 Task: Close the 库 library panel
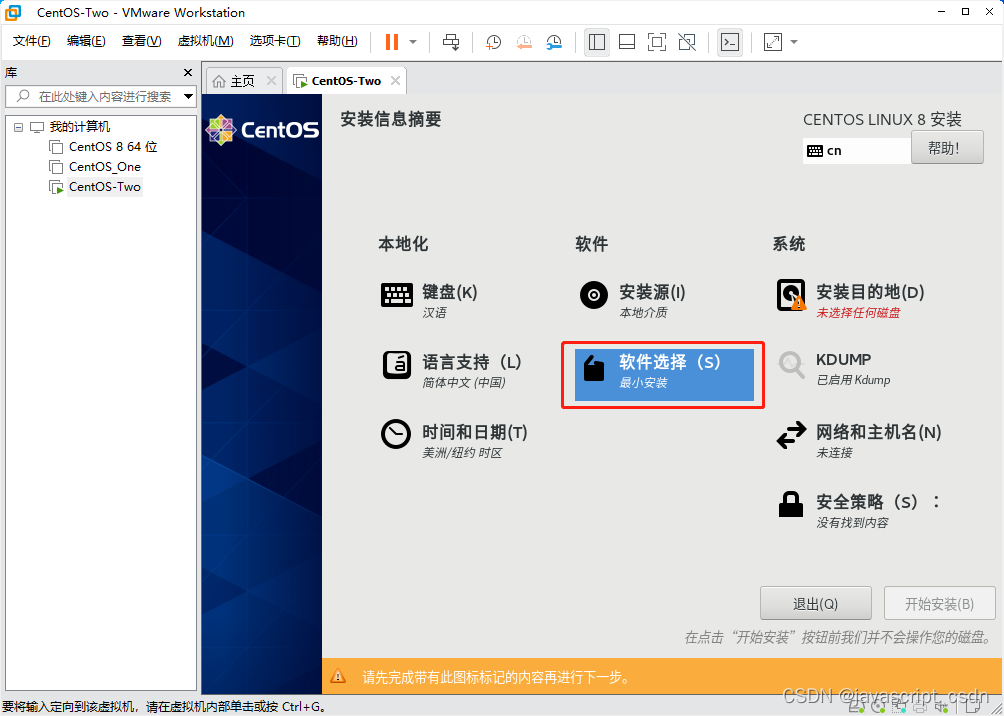pyautogui.click(x=188, y=72)
